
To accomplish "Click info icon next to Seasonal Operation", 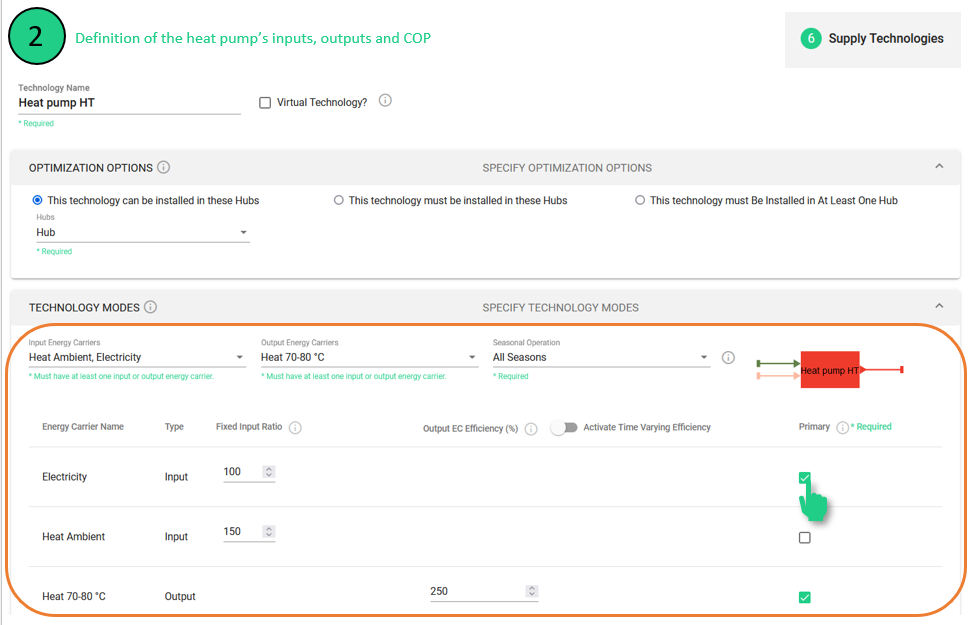I will 728,357.
